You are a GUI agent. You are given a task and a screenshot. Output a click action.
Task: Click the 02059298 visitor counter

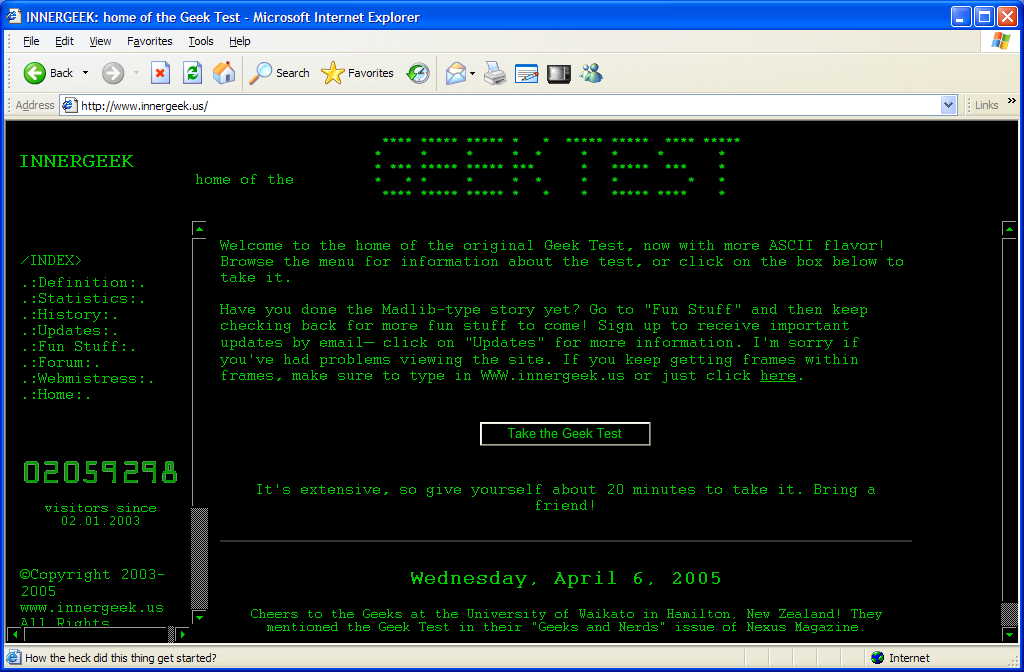(x=100, y=472)
